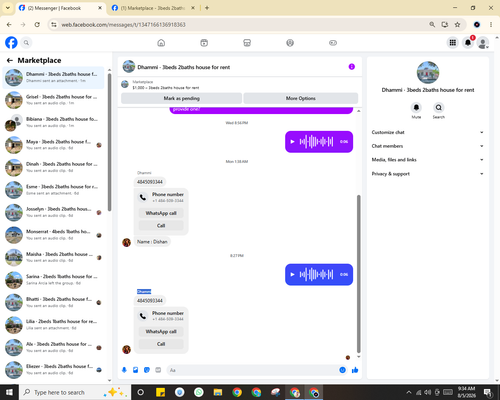The height and width of the screenshot is (400, 500).
Task: Open the Windows Start menu
Action: (x=9, y=392)
